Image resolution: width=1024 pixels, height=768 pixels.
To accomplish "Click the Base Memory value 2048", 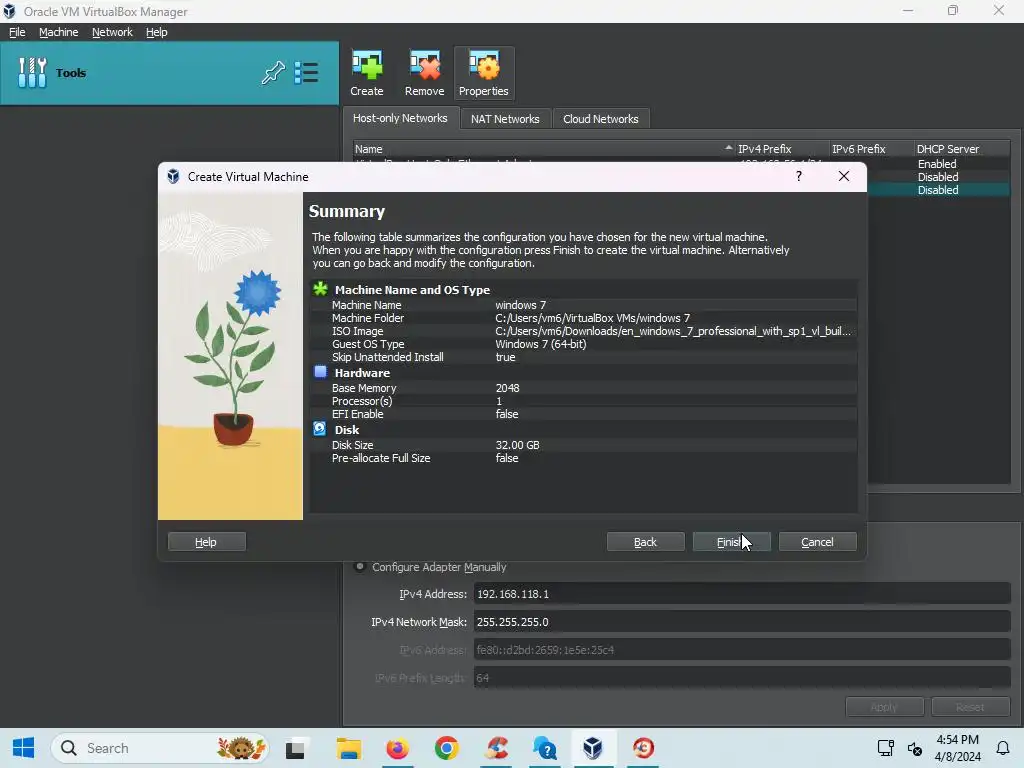I will (x=507, y=388).
